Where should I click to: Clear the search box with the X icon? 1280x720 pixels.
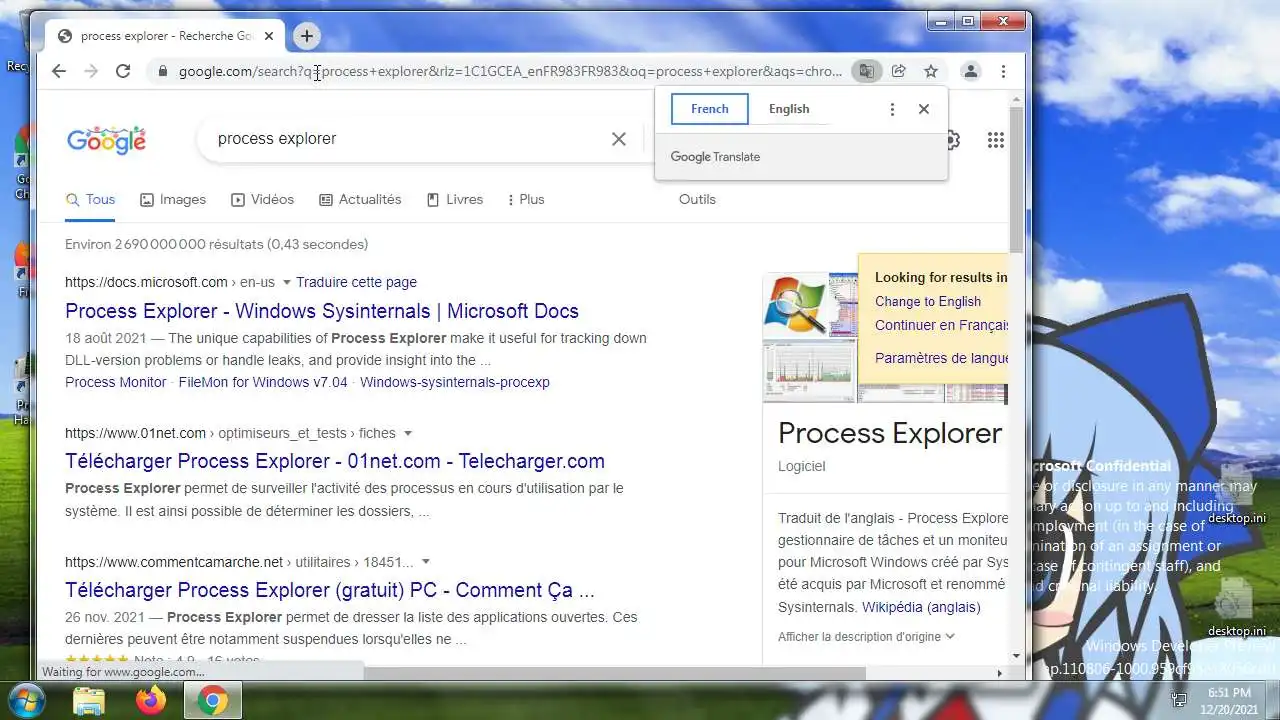point(619,139)
